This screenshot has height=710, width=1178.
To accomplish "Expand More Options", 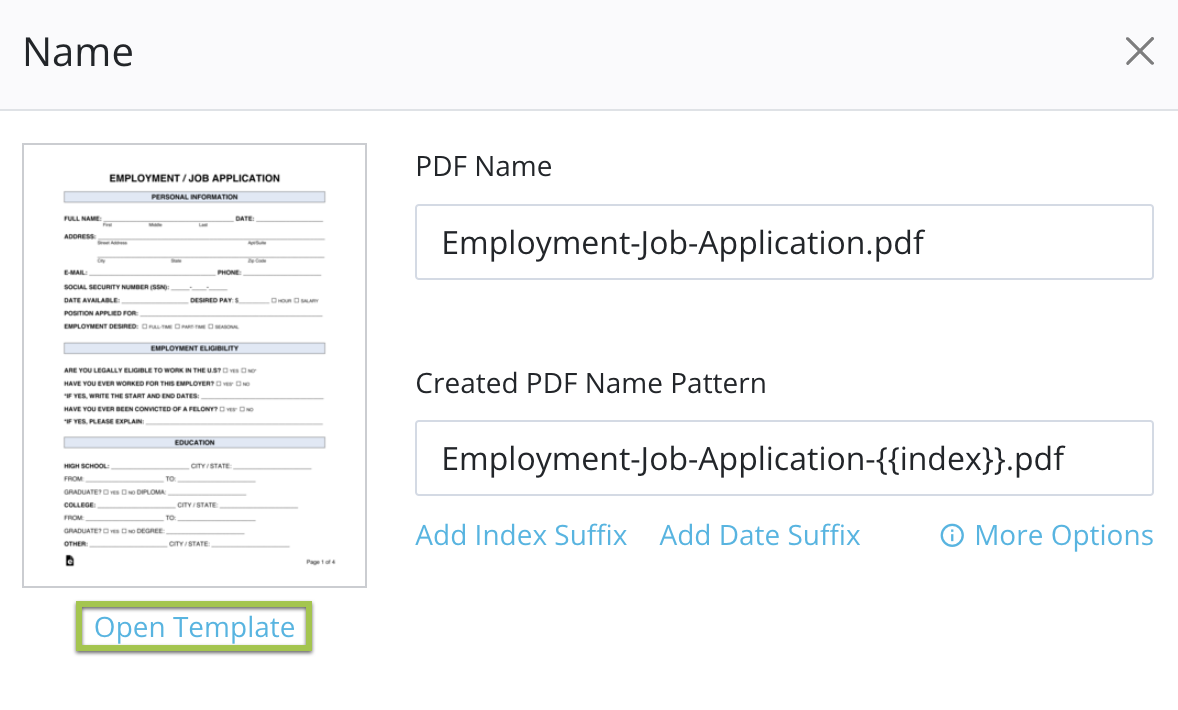I will pos(1063,536).
